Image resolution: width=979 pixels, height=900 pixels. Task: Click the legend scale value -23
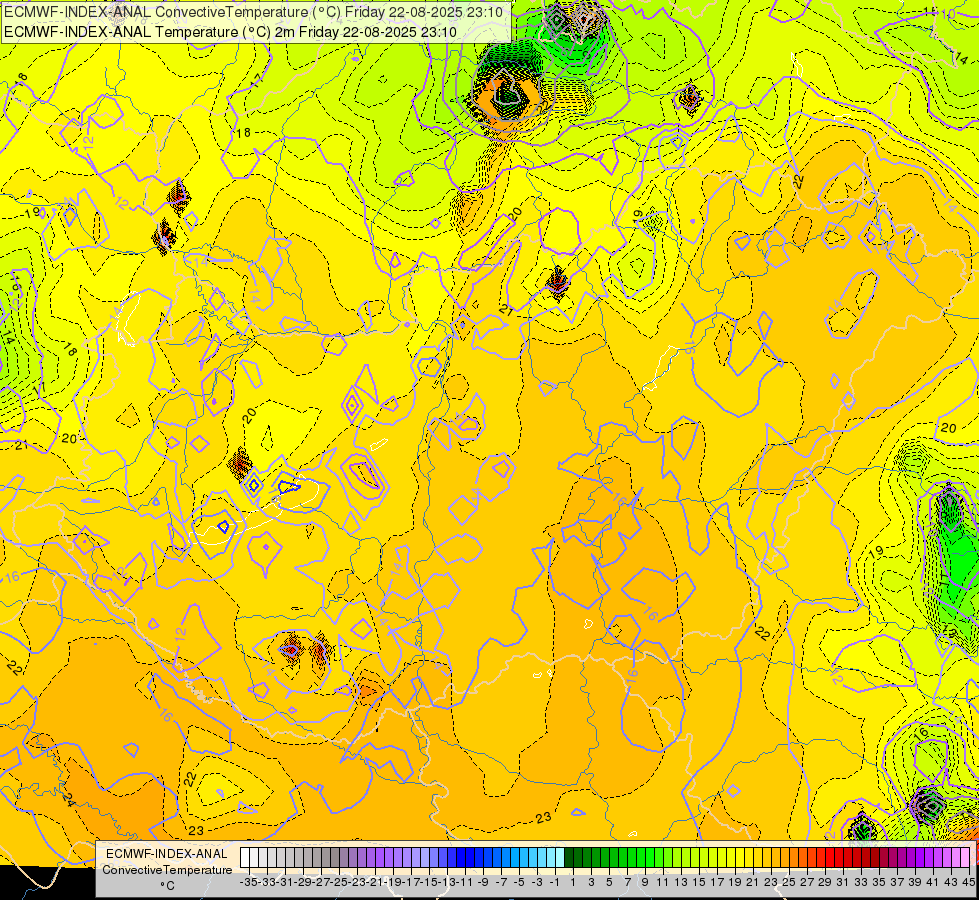coord(357,883)
